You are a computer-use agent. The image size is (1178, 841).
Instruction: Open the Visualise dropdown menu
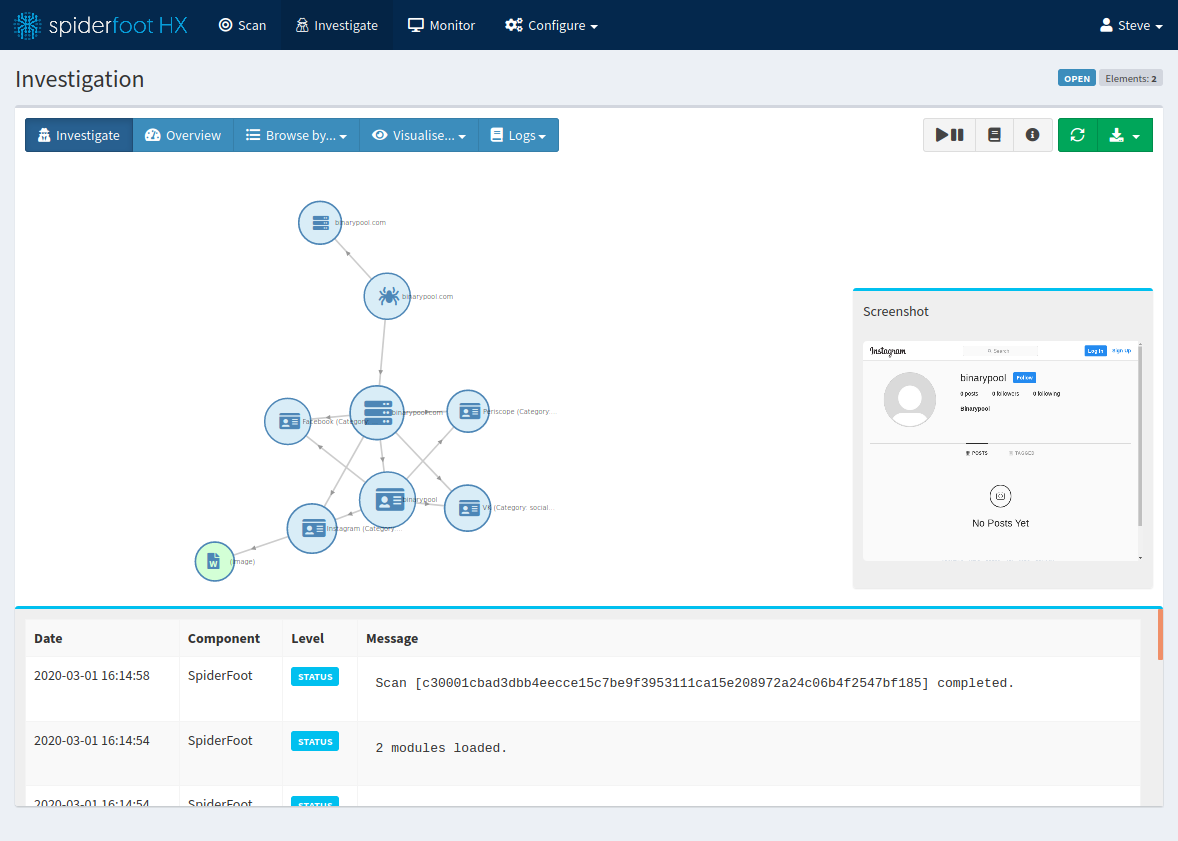[x=419, y=135]
